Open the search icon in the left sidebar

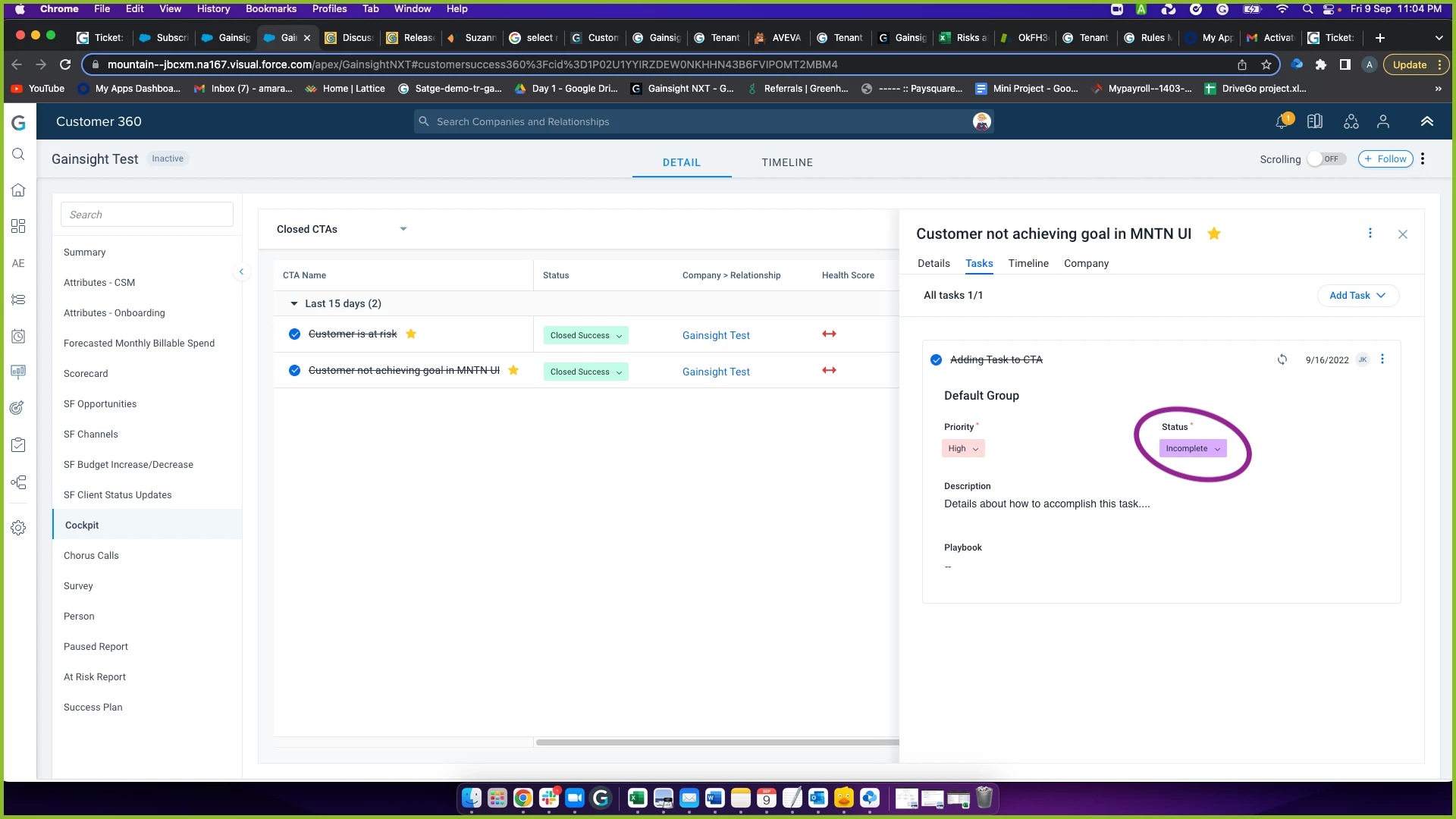18,155
